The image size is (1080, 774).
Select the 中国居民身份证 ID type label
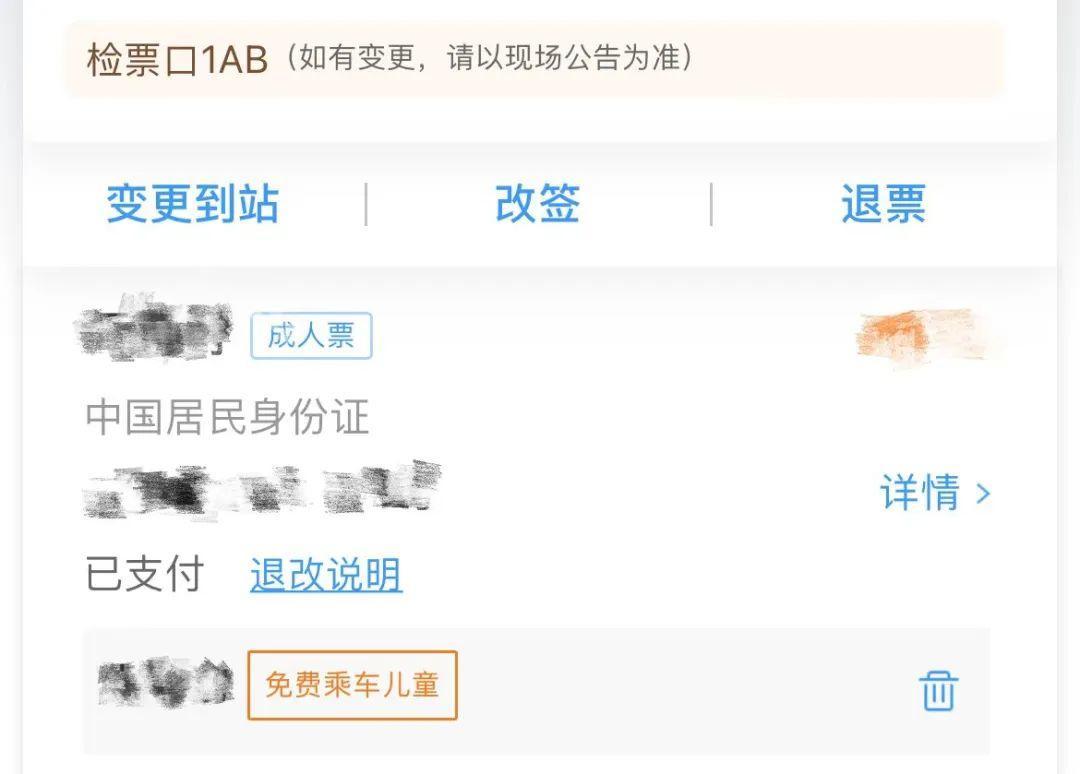[227, 417]
